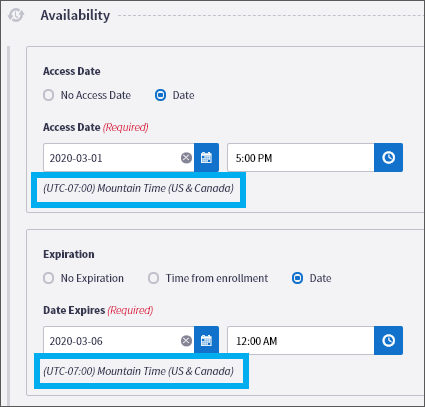Clear the 2020-03-01 access date value
This screenshot has width=425, height=407.
[186, 158]
